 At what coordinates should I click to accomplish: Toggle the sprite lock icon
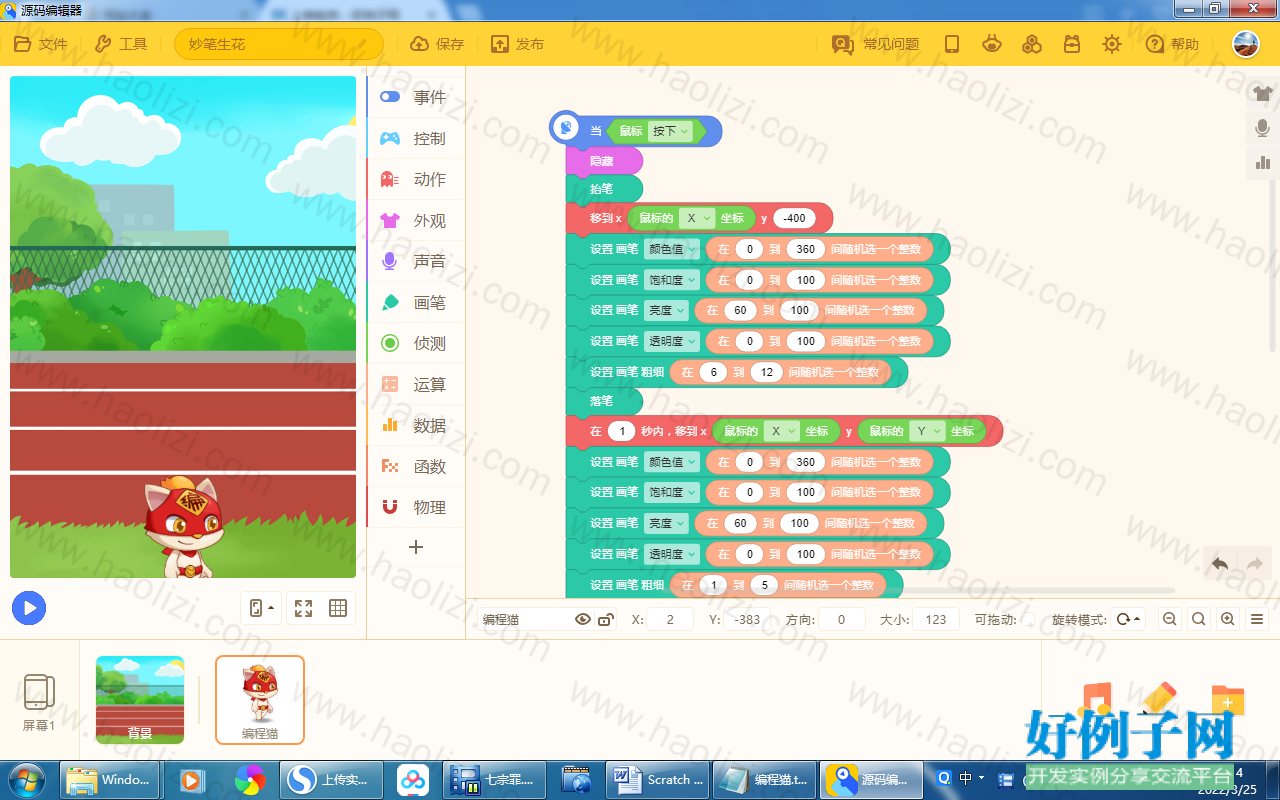click(x=605, y=619)
